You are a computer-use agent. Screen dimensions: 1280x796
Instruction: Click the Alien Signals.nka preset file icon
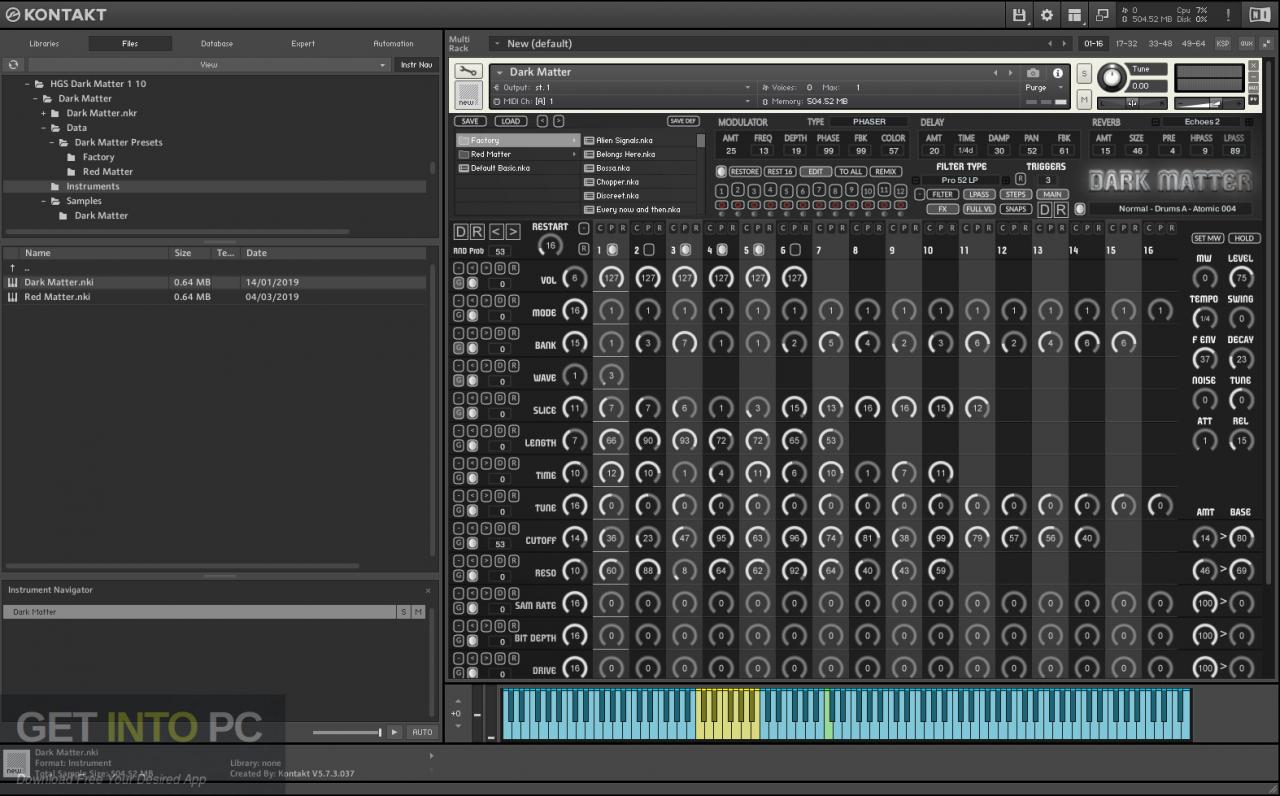589,141
